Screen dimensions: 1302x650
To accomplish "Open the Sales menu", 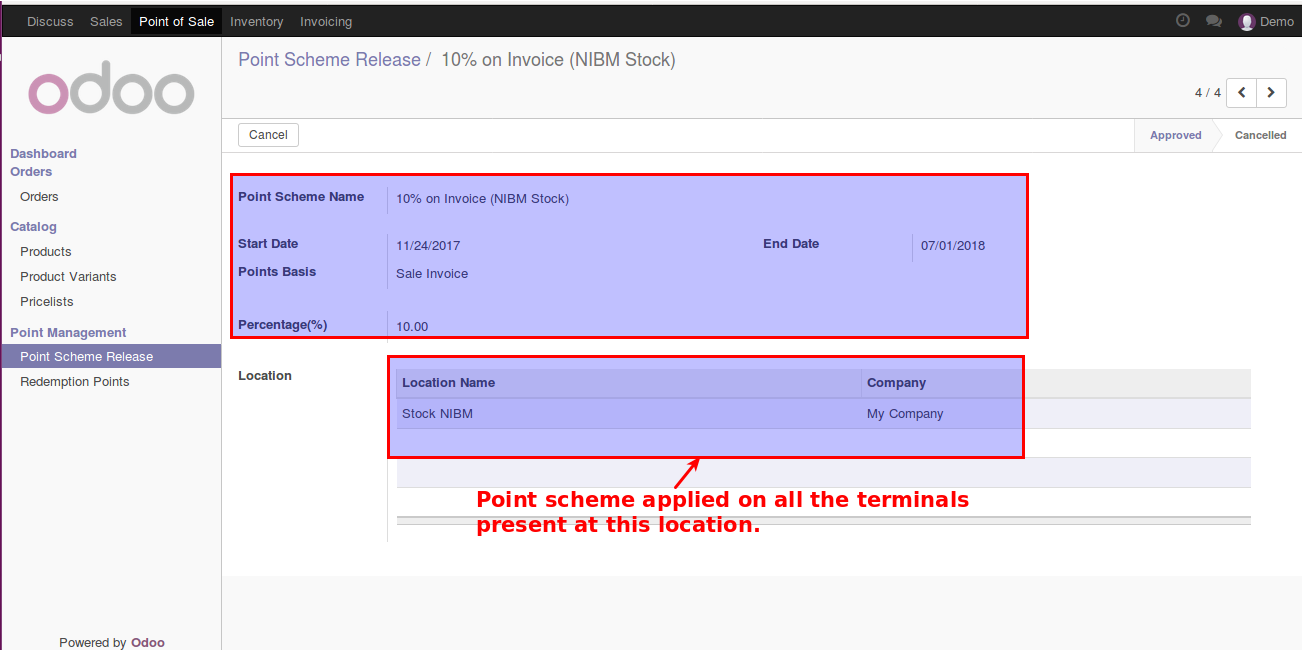I will click(106, 21).
